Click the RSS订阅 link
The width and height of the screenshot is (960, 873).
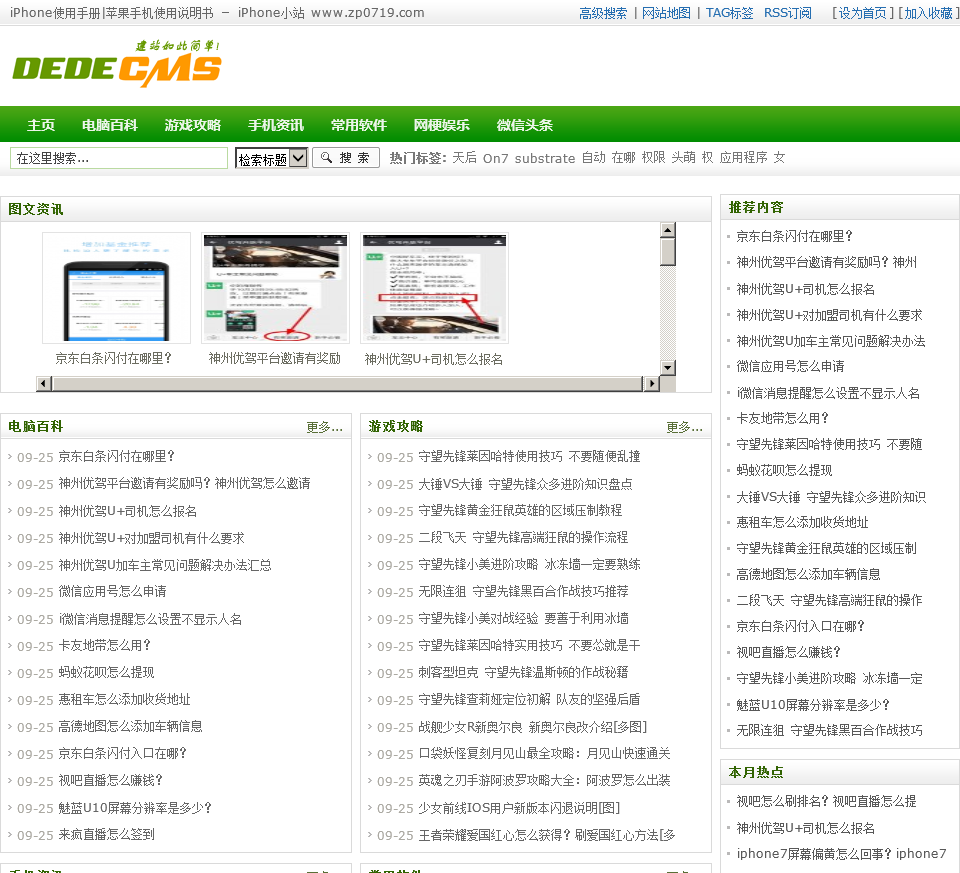[x=787, y=13]
